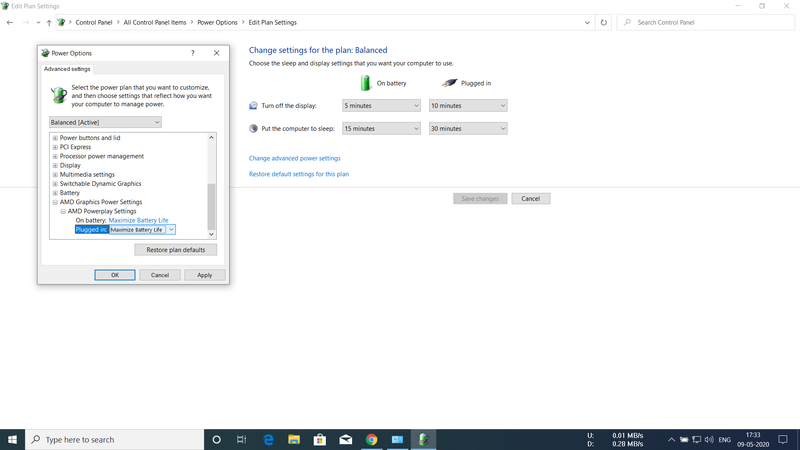This screenshot has height=450, width=800.
Task: Click the Cortana circle icon
Action: 216,440
